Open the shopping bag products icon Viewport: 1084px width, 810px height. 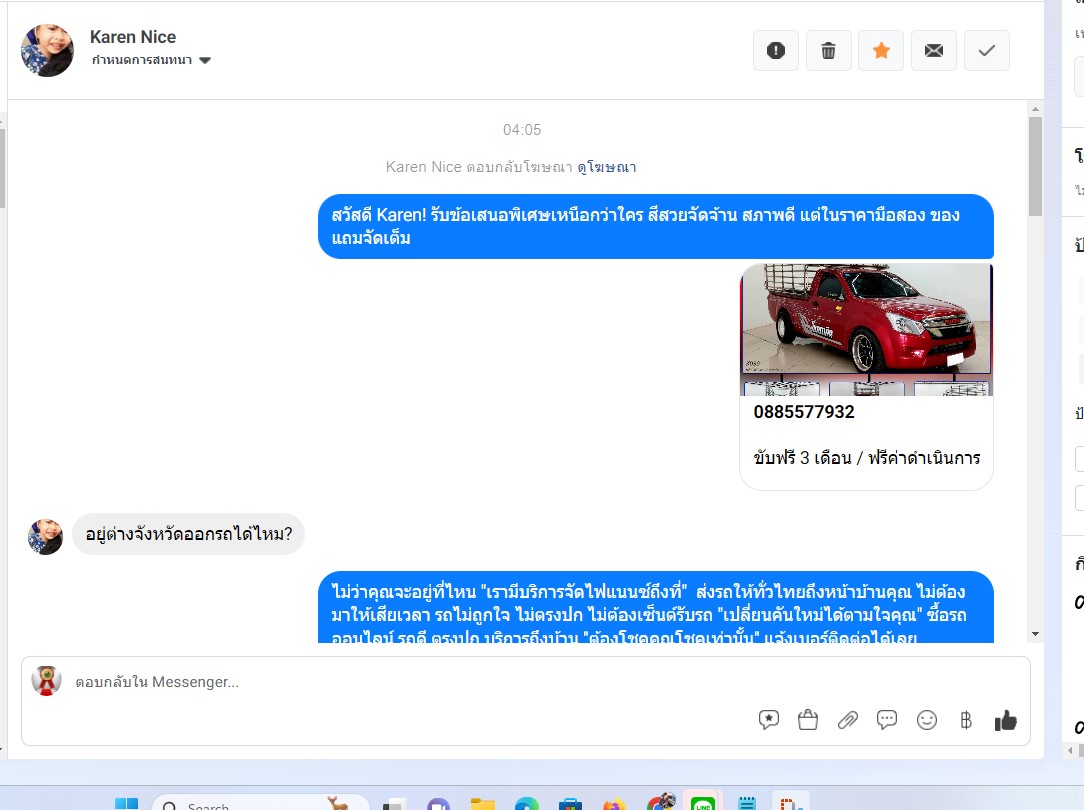click(807, 720)
